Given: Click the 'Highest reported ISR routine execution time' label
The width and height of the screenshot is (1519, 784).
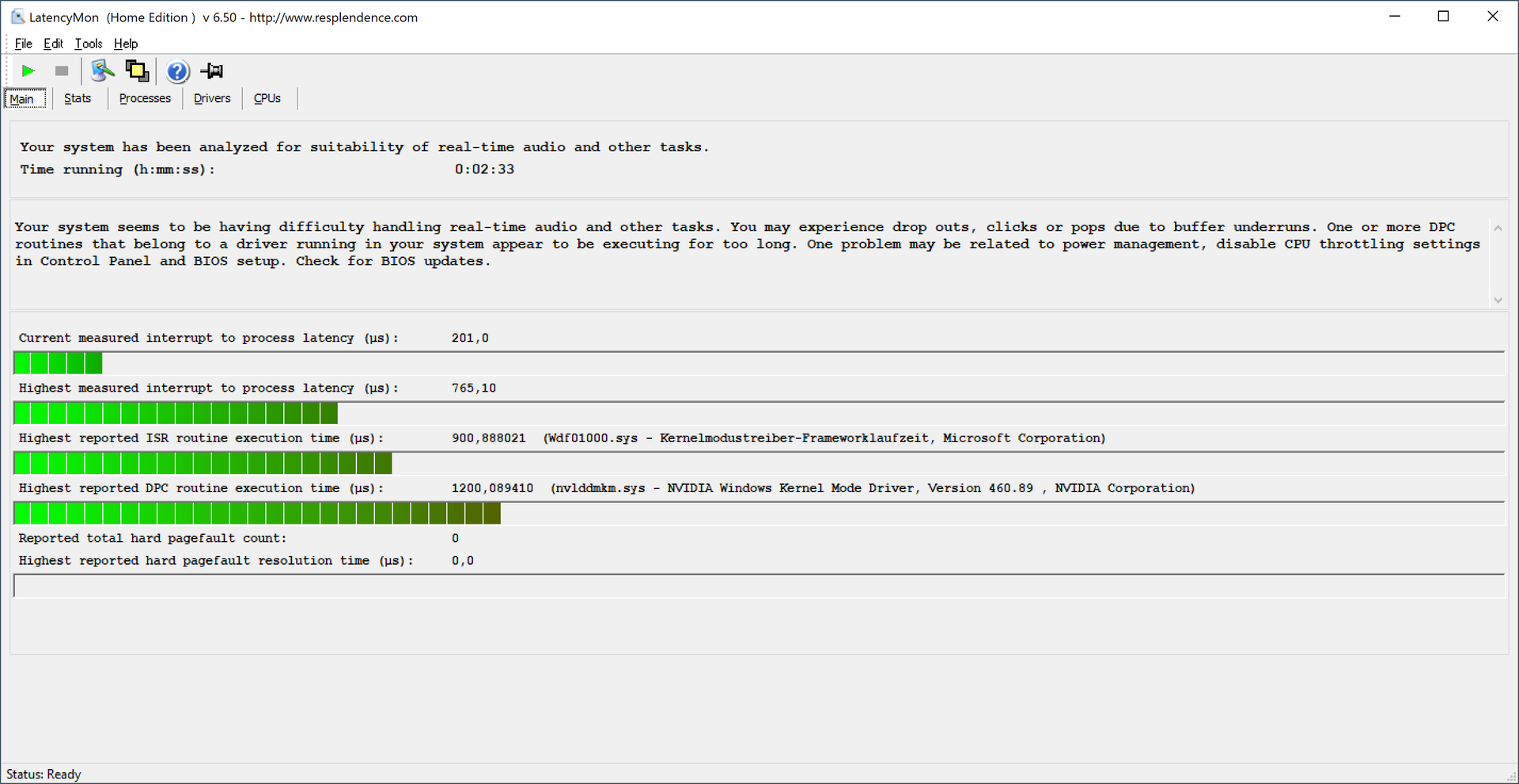Looking at the screenshot, I should 201,437.
